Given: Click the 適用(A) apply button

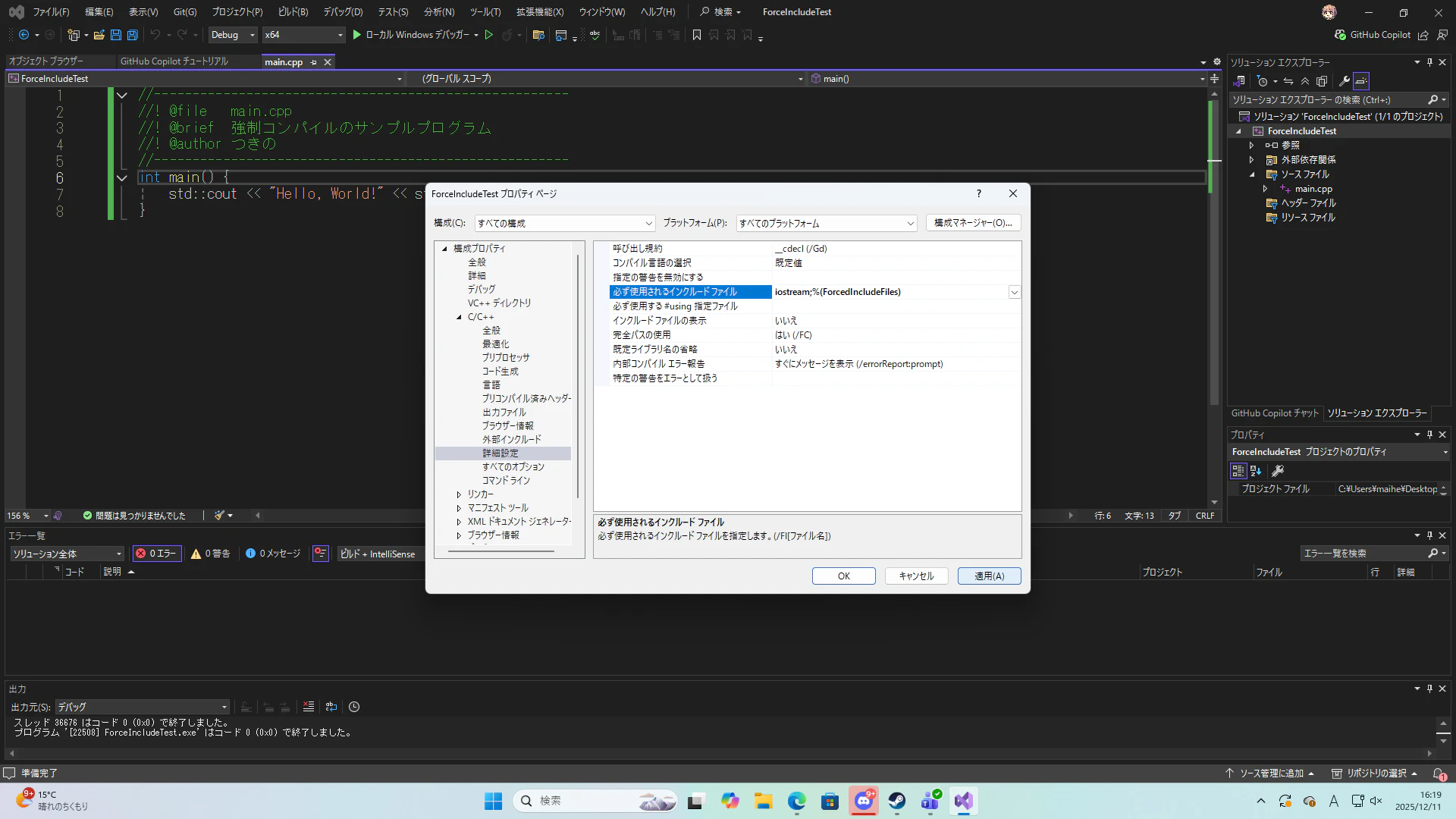Looking at the screenshot, I should 989,576.
